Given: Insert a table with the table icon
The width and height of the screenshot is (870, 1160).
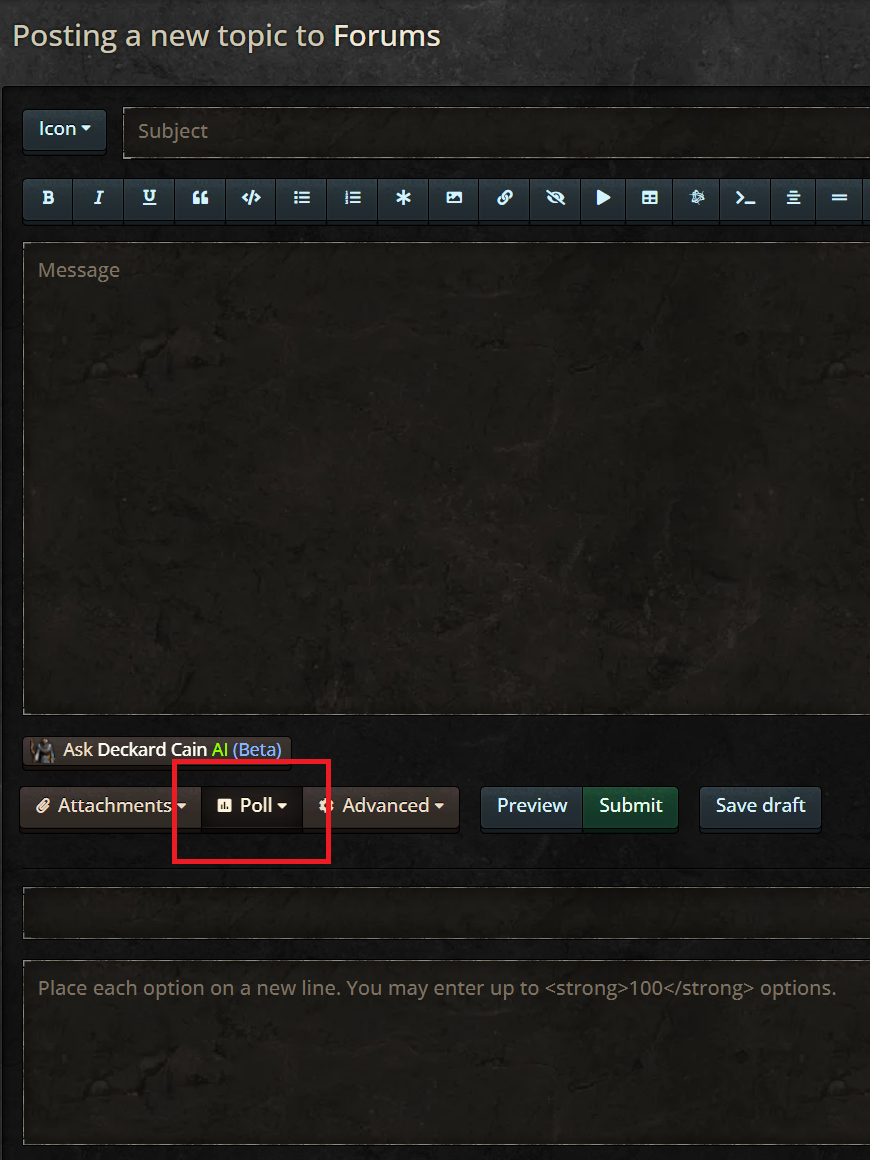Looking at the screenshot, I should tap(650, 198).
